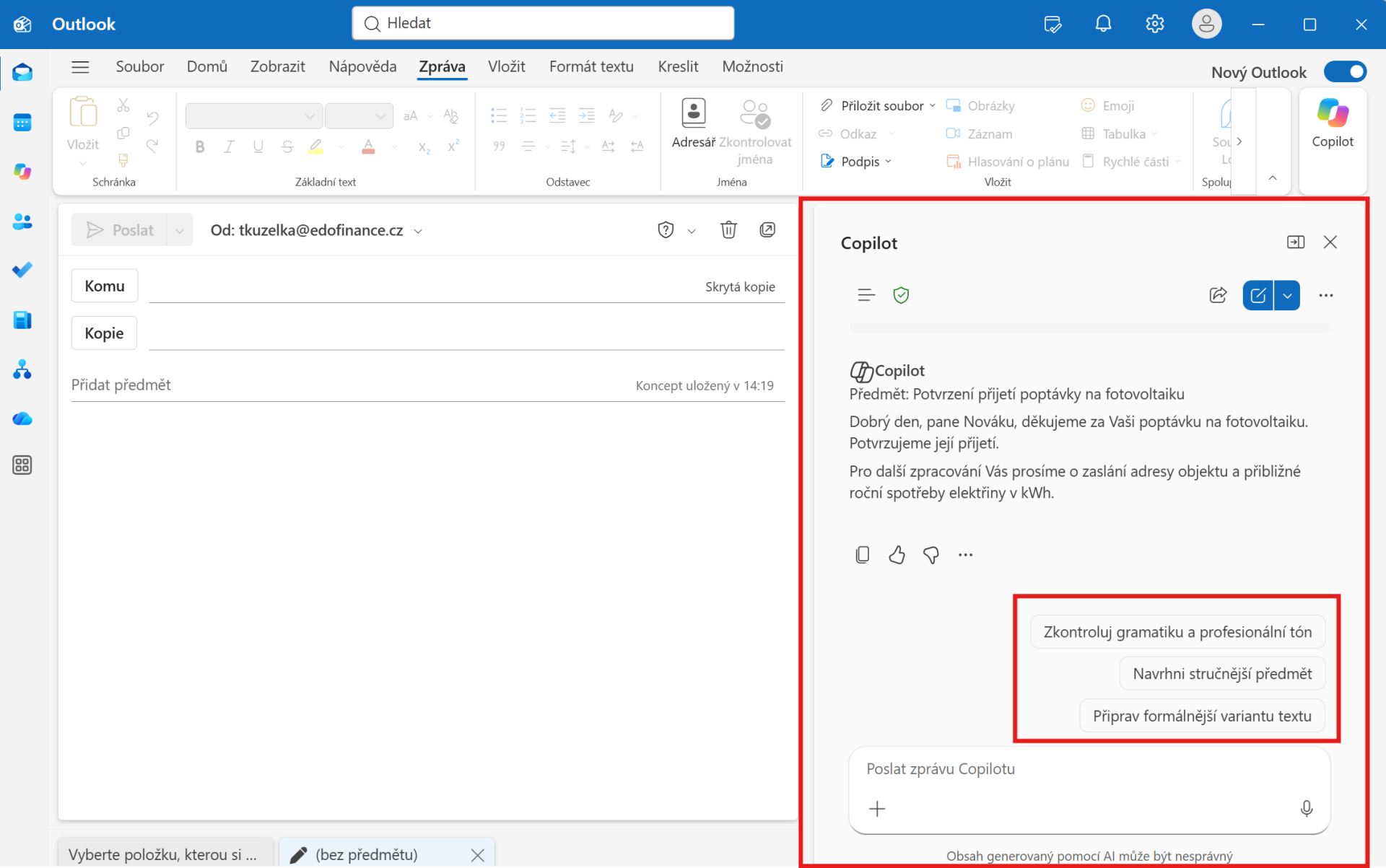Expand the Poslat send options arrow
Screen dimensions: 1386x868
(179, 230)
